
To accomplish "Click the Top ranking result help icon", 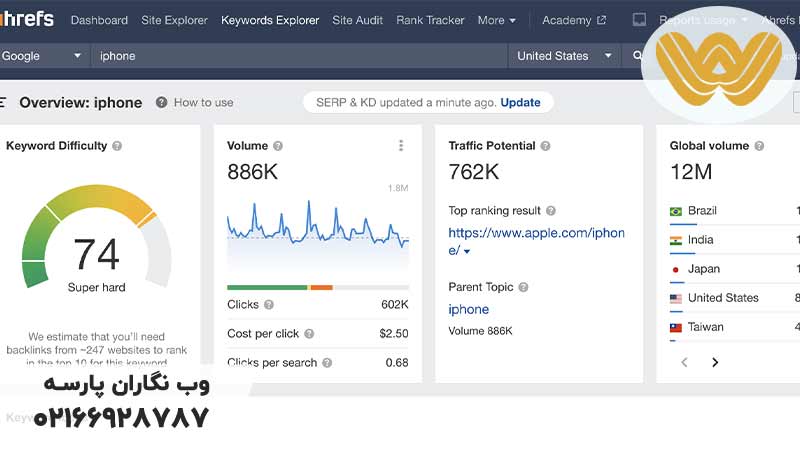I will 551,211.
